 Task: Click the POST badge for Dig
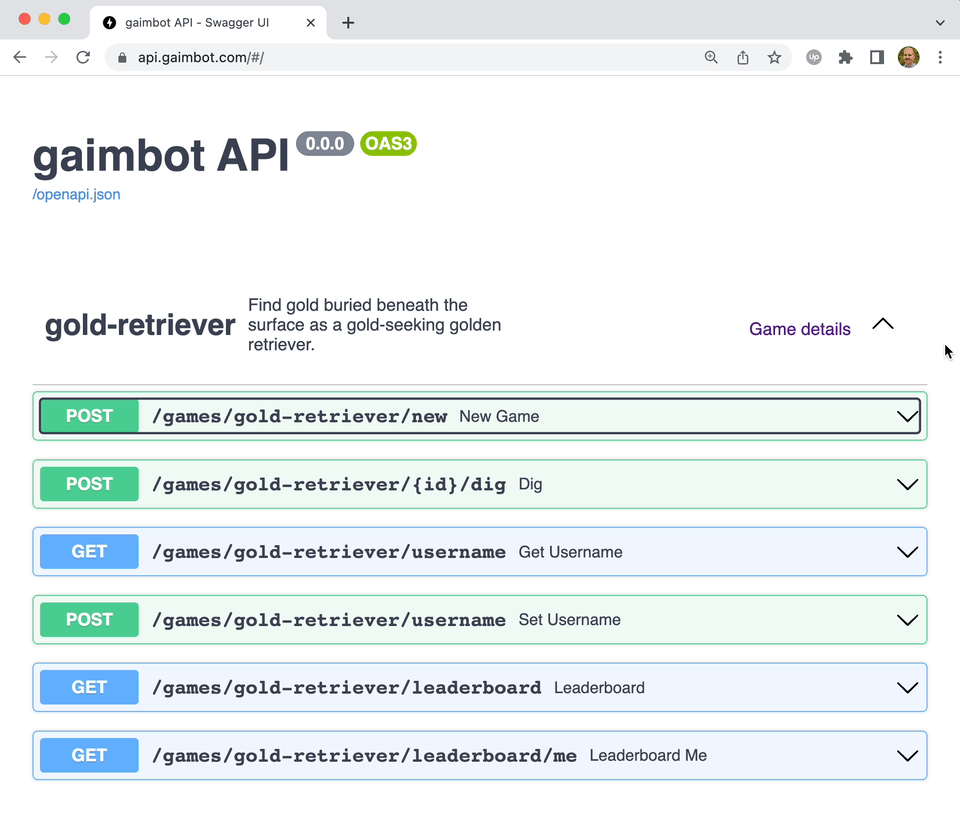coord(89,484)
